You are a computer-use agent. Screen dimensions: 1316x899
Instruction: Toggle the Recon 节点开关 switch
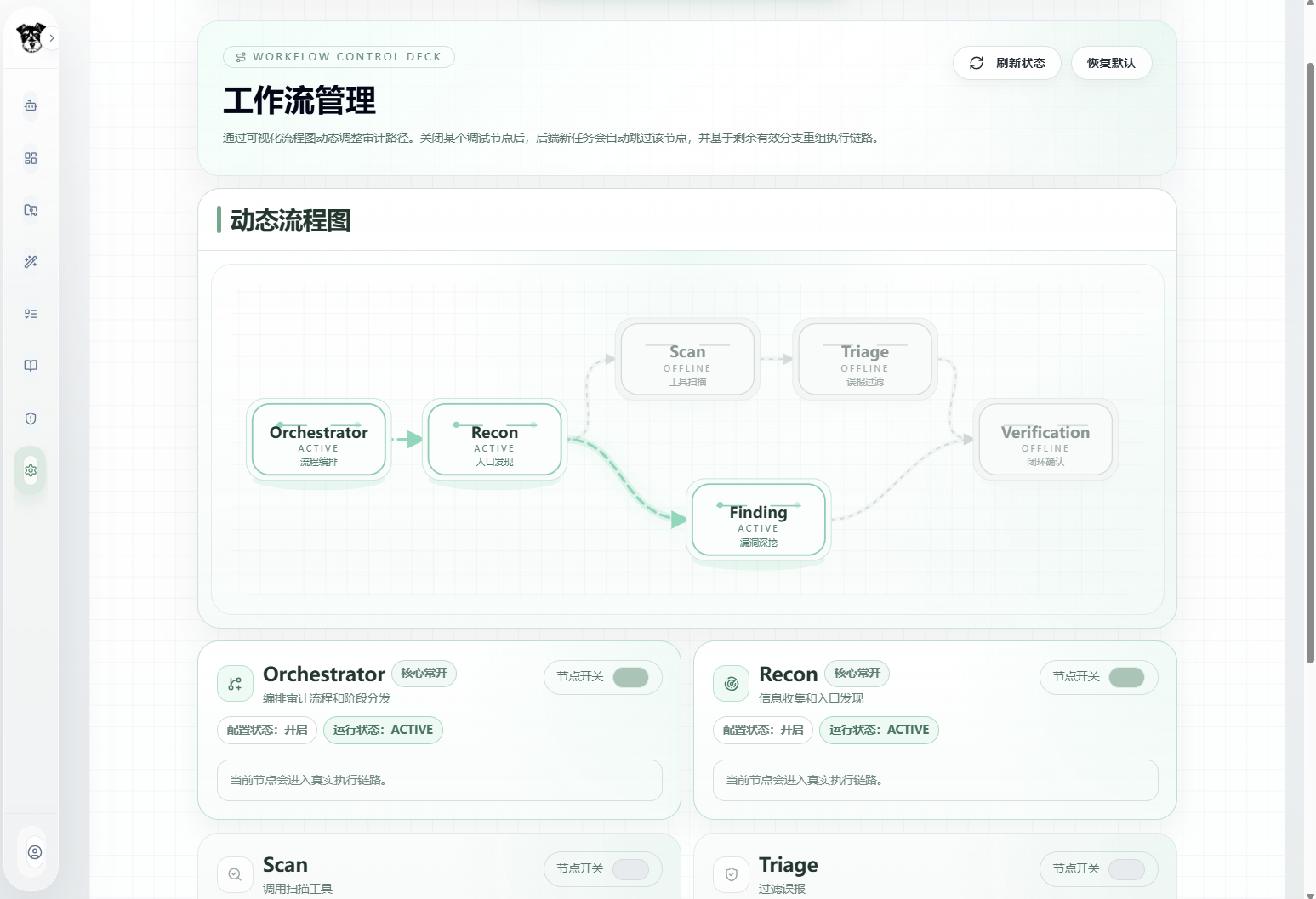1126,677
